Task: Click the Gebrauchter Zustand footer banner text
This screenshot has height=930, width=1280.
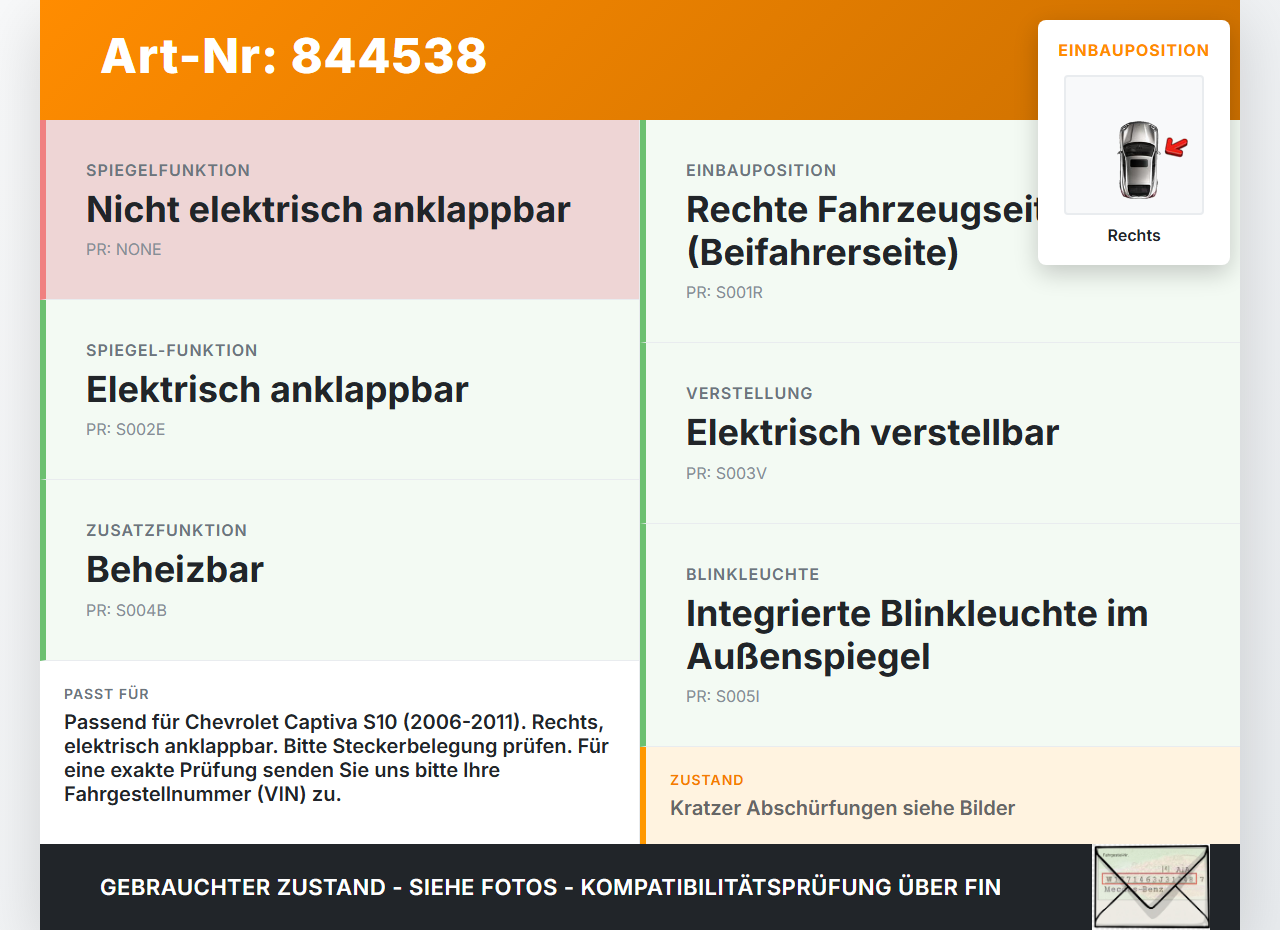Action: [550, 887]
